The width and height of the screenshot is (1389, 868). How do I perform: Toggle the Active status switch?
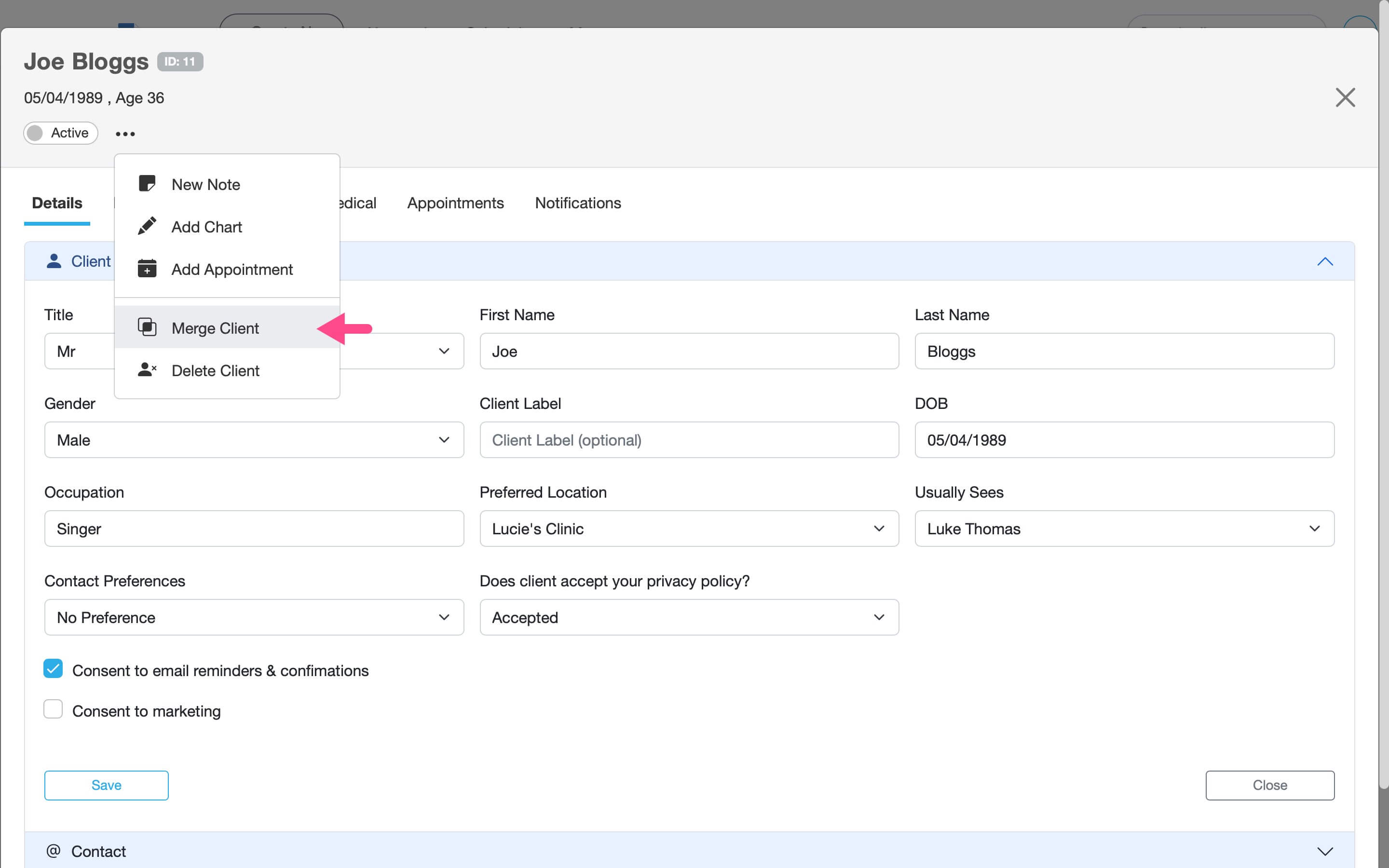[x=60, y=133]
